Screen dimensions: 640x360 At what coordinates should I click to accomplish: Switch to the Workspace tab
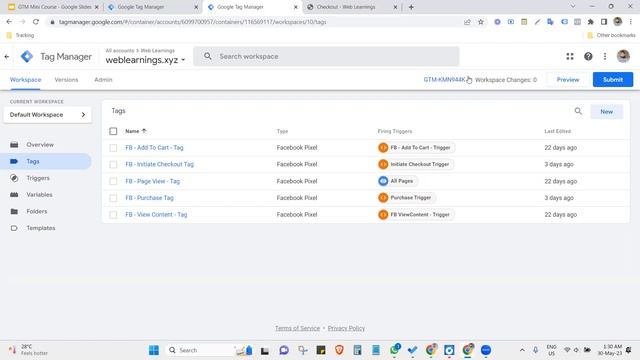pyautogui.click(x=25, y=80)
